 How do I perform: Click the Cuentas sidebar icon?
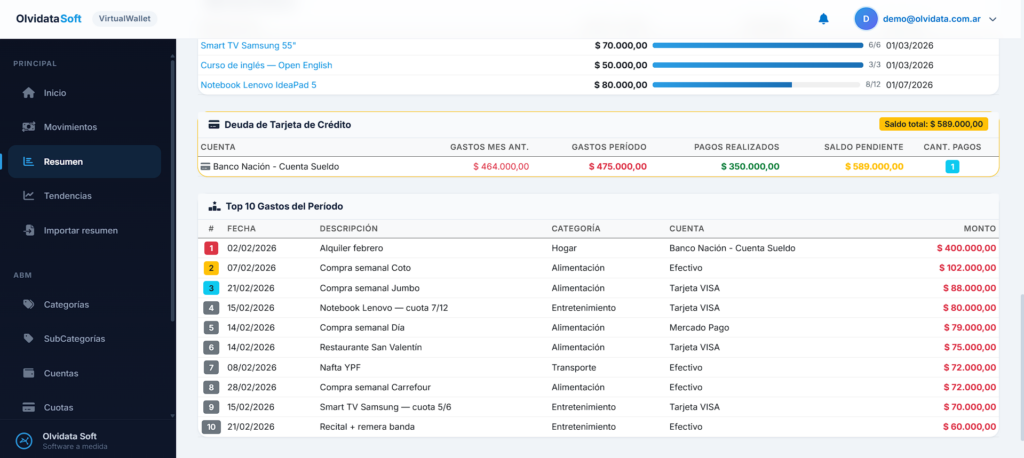point(29,373)
